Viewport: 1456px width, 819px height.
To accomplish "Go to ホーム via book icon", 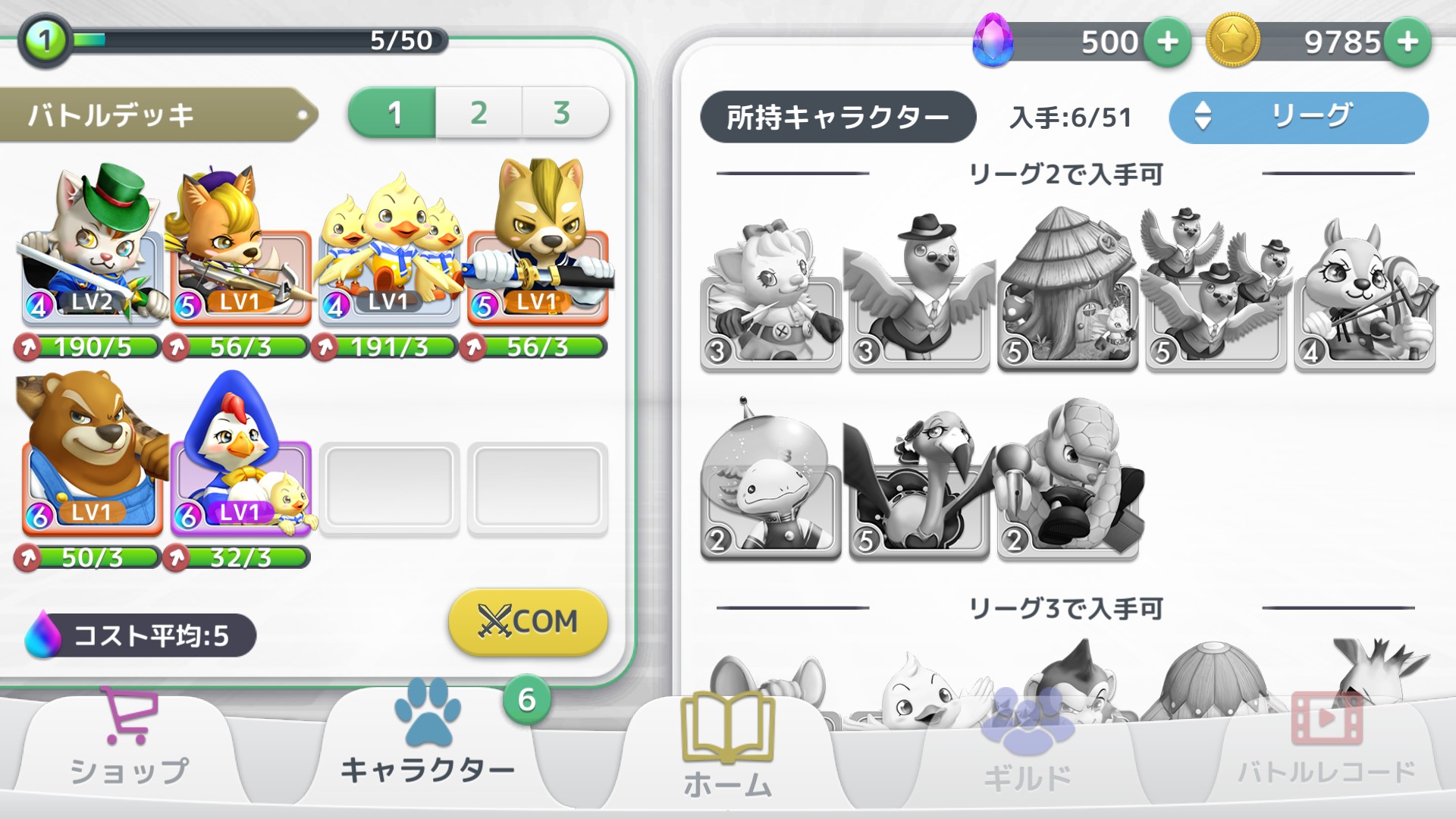I will tap(728, 726).
